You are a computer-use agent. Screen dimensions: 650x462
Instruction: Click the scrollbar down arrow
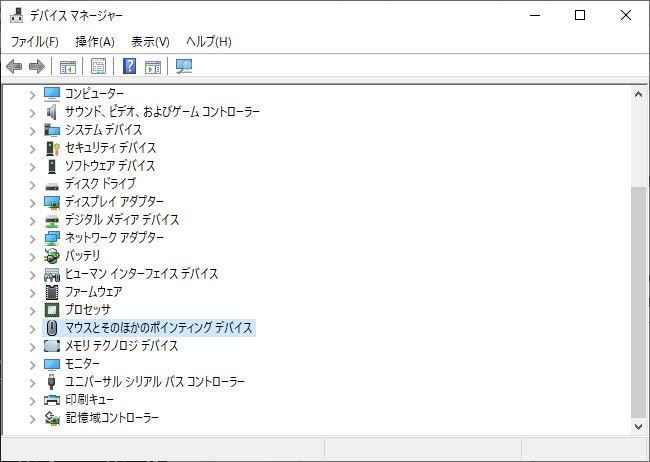[x=638, y=426]
